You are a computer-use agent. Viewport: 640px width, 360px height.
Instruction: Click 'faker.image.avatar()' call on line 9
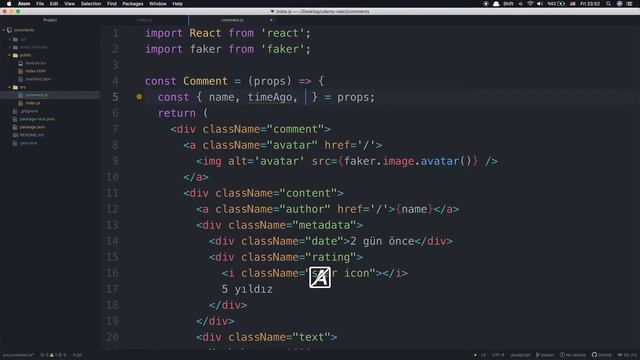[x=408, y=161]
